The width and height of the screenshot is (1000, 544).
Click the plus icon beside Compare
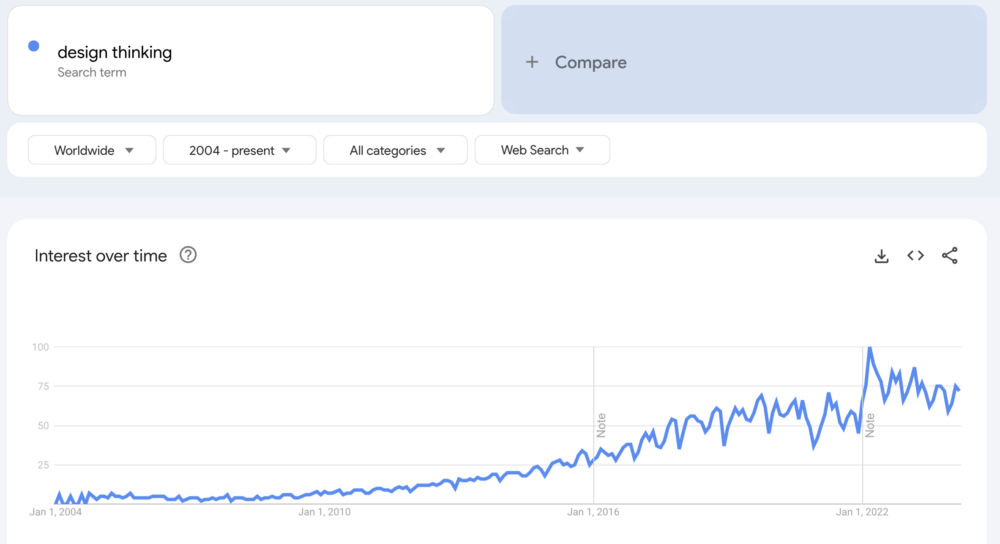[532, 62]
